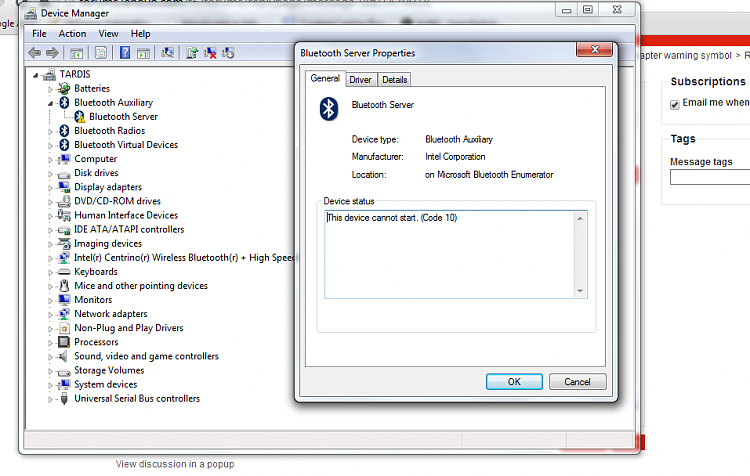Switch to the Driver tab
This screenshot has width=750, height=476.
360,79
